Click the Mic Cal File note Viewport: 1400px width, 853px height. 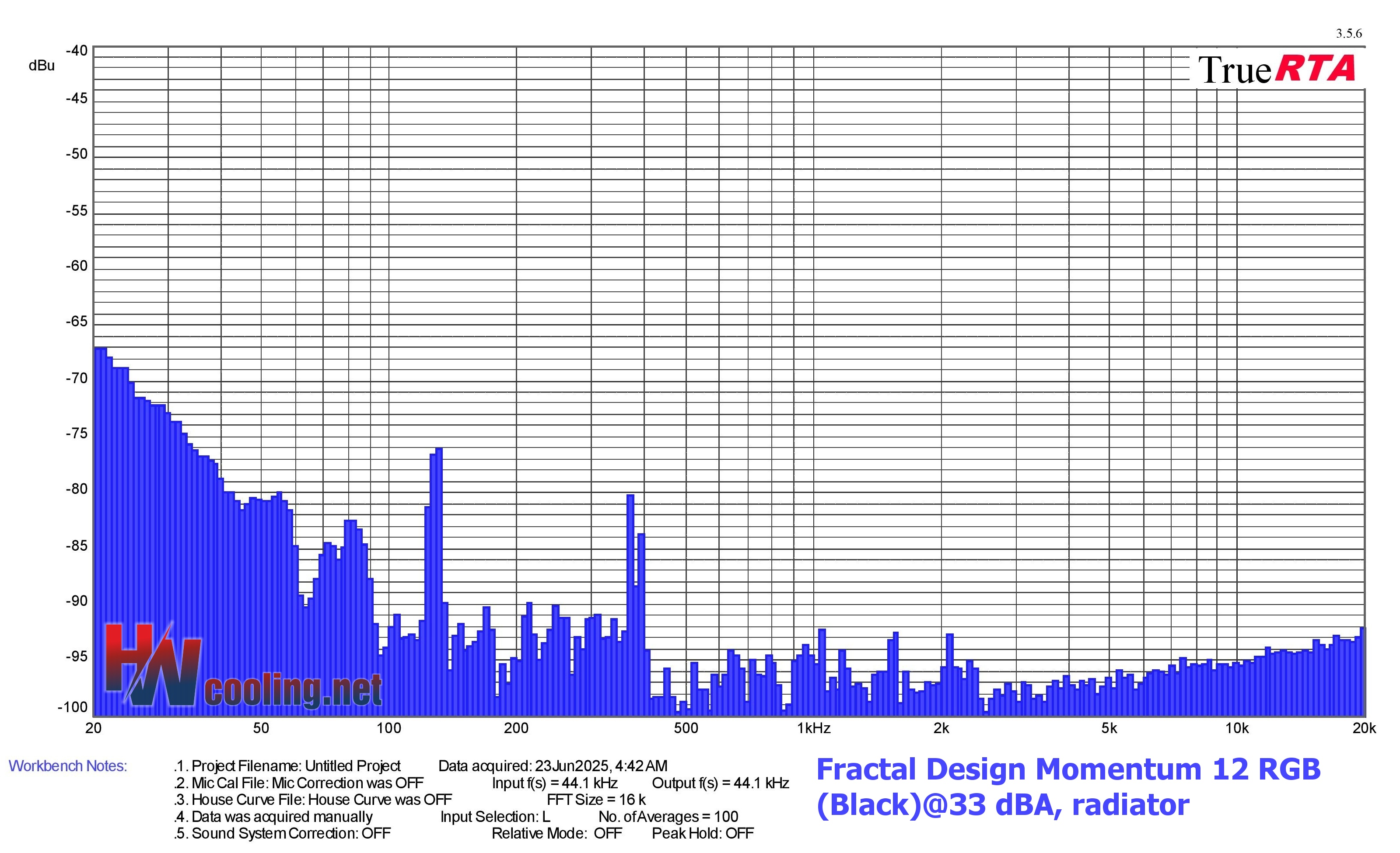point(299,783)
